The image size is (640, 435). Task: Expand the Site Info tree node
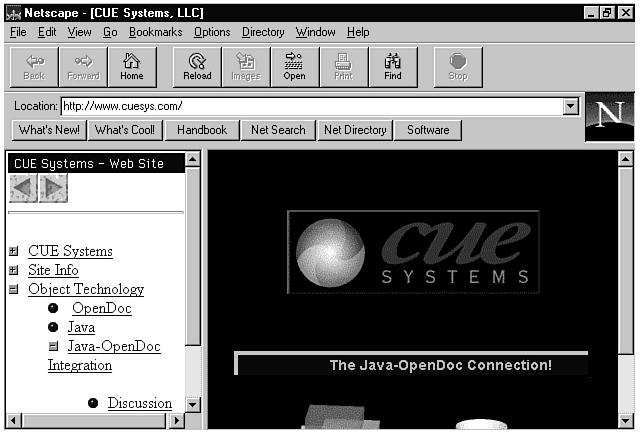(14, 271)
